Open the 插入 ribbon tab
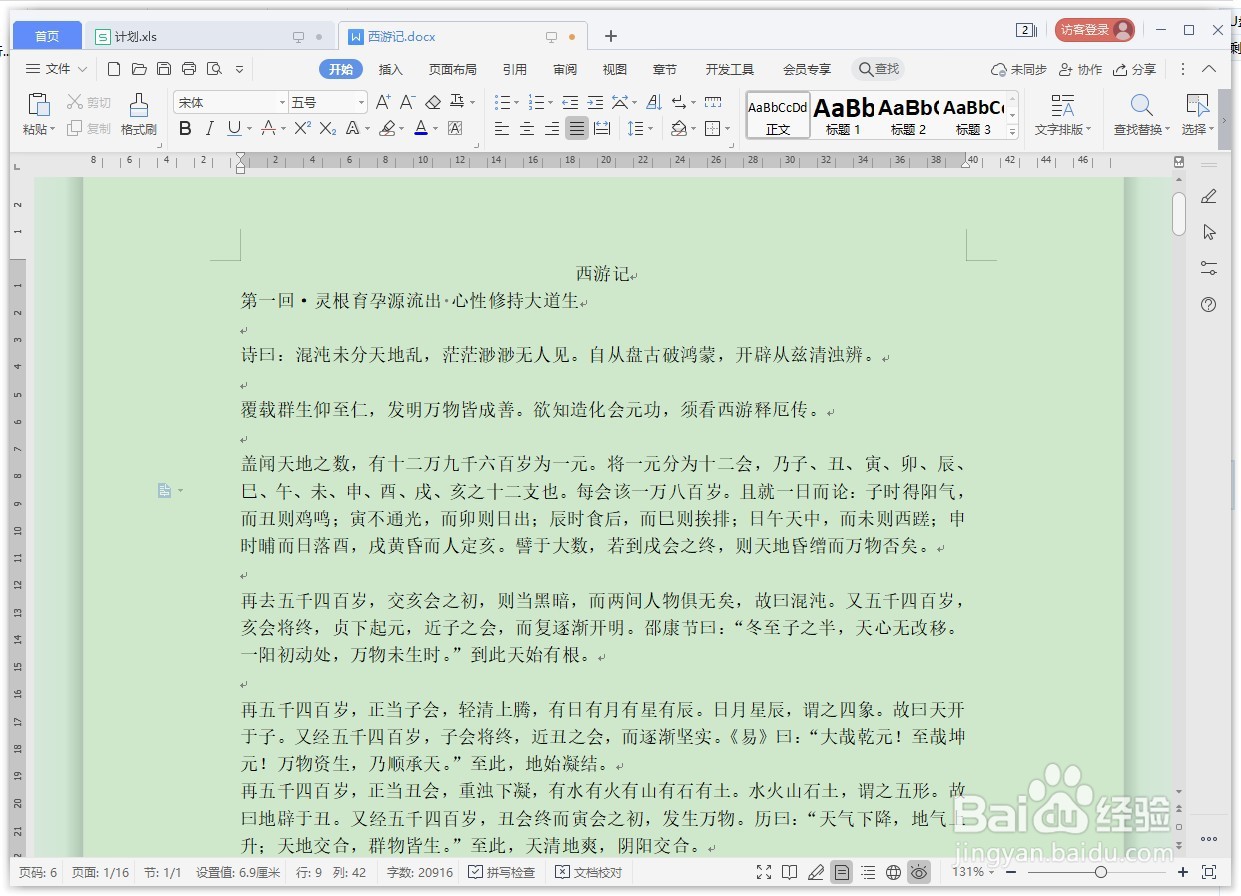The height and width of the screenshot is (896, 1241). 391,69
